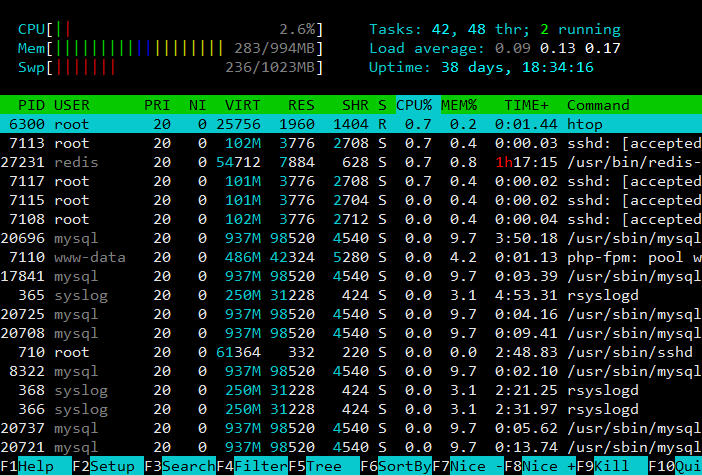702x476 pixels.
Task: Select www-data php-fpm row PID 7110
Action: [x=351, y=257]
